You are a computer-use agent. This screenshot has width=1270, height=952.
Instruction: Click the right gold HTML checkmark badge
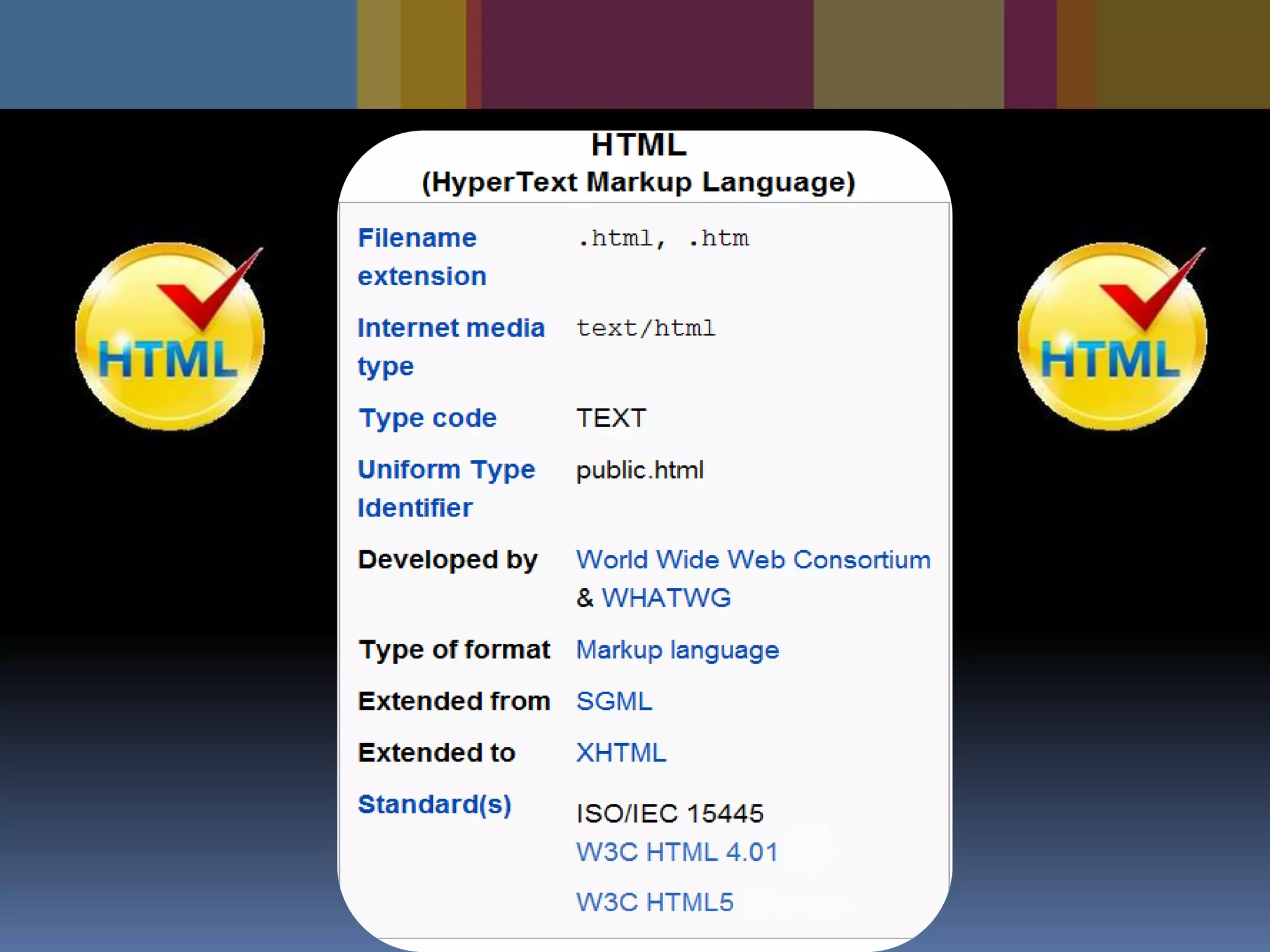[x=1112, y=337]
